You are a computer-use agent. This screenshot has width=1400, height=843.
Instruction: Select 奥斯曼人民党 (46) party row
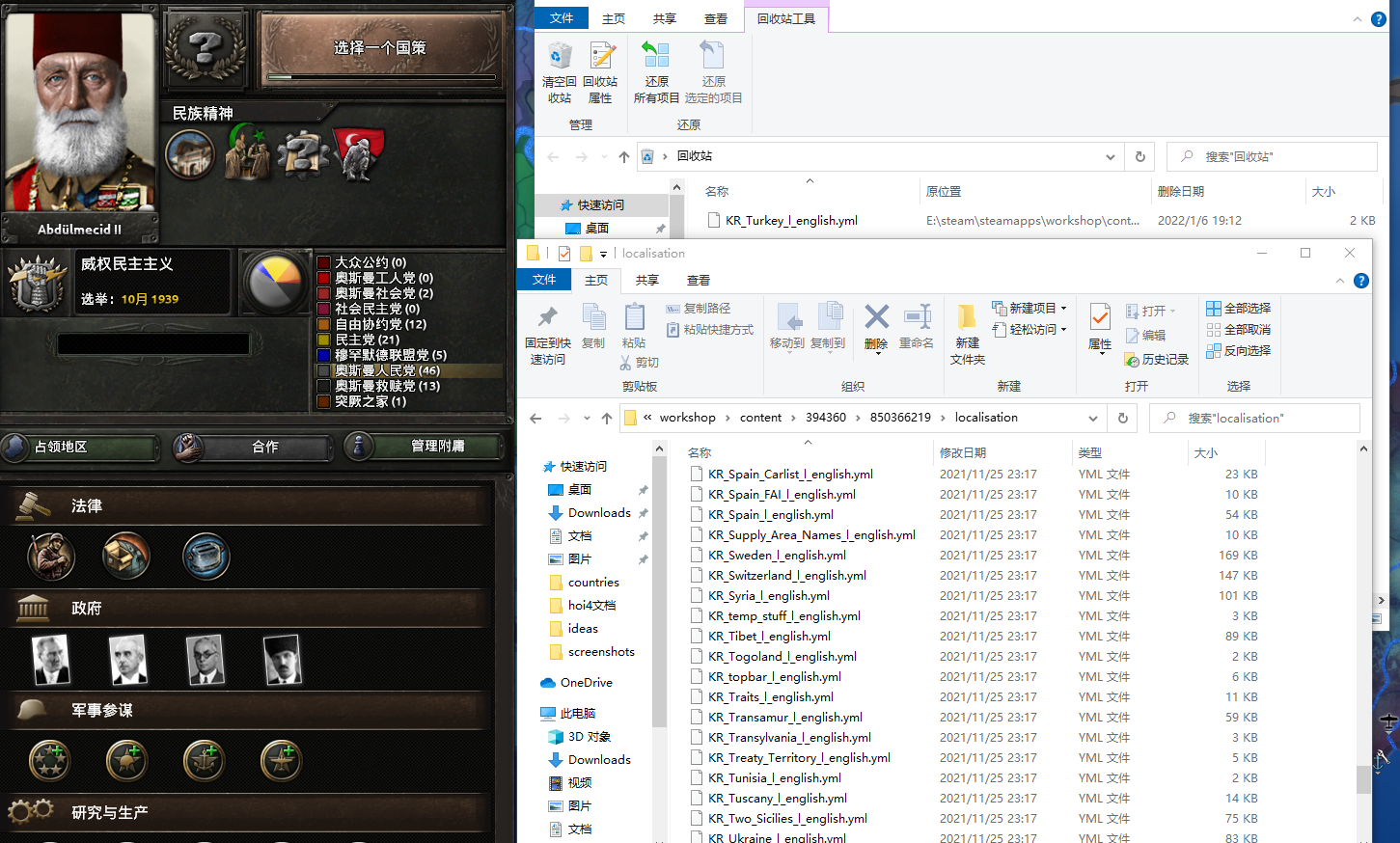(409, 370)
